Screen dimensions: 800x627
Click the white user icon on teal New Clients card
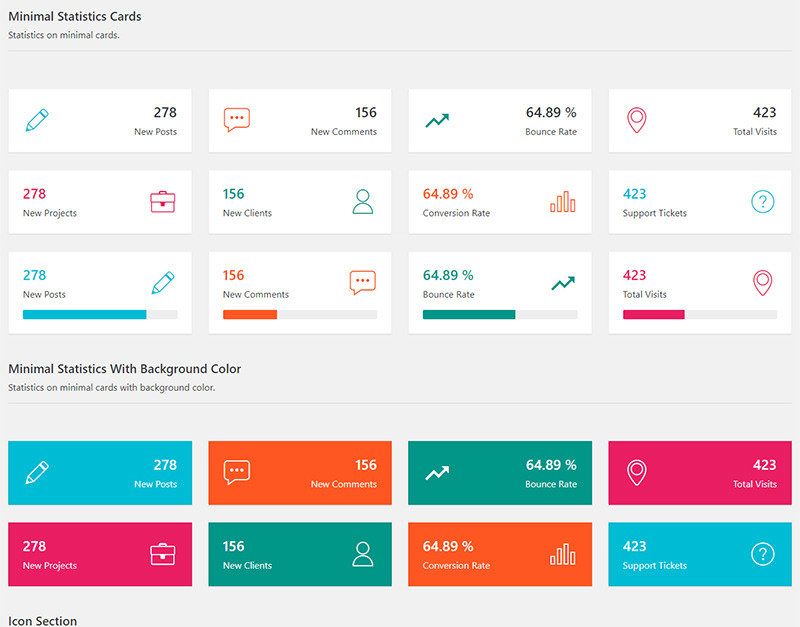pyautogui.click(x=363, y=554)
